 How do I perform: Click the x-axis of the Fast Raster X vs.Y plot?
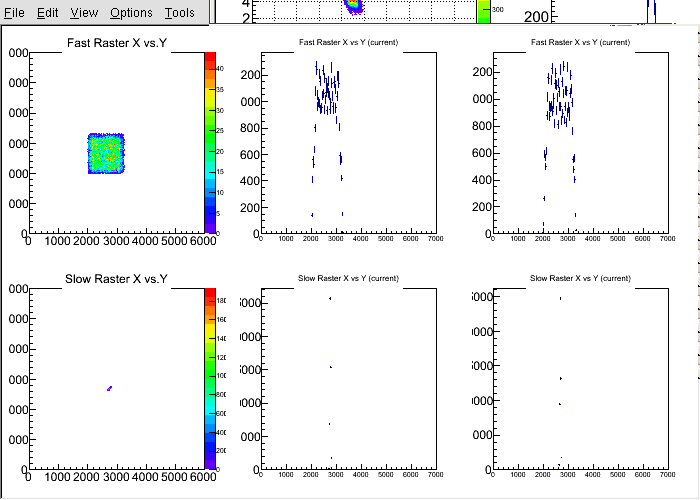117,233
